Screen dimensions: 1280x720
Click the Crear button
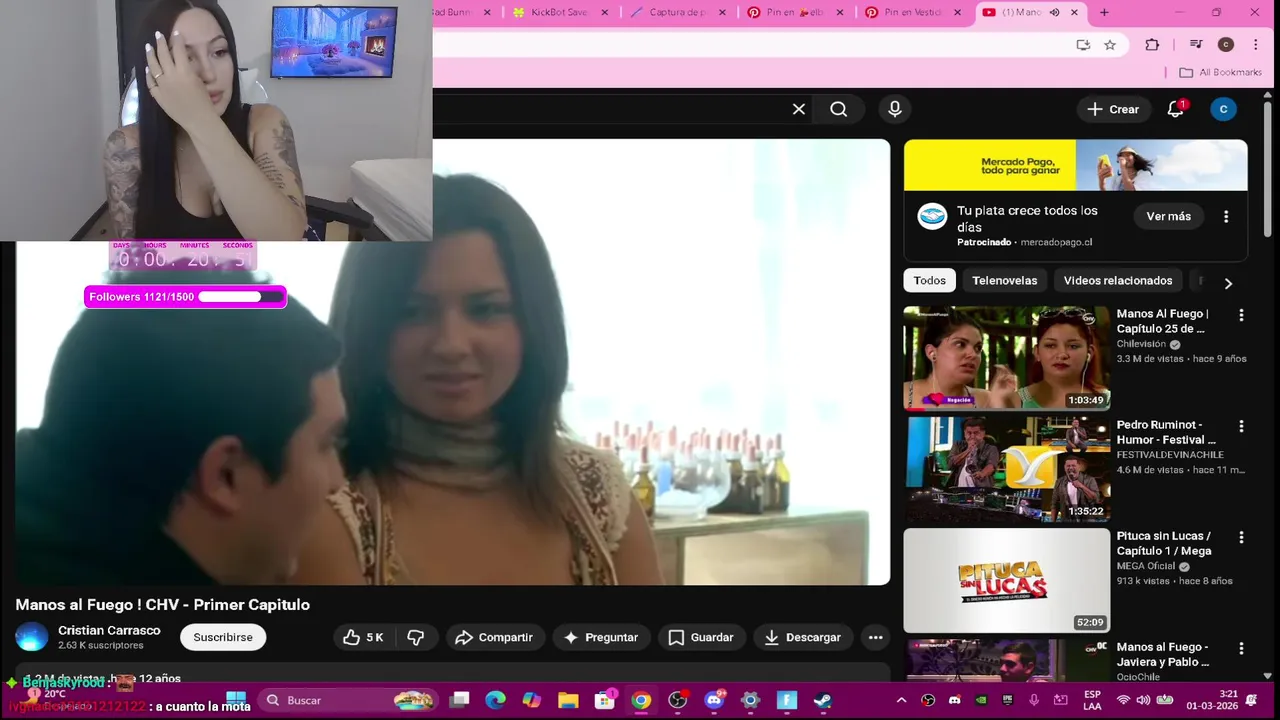point(1113,109)
